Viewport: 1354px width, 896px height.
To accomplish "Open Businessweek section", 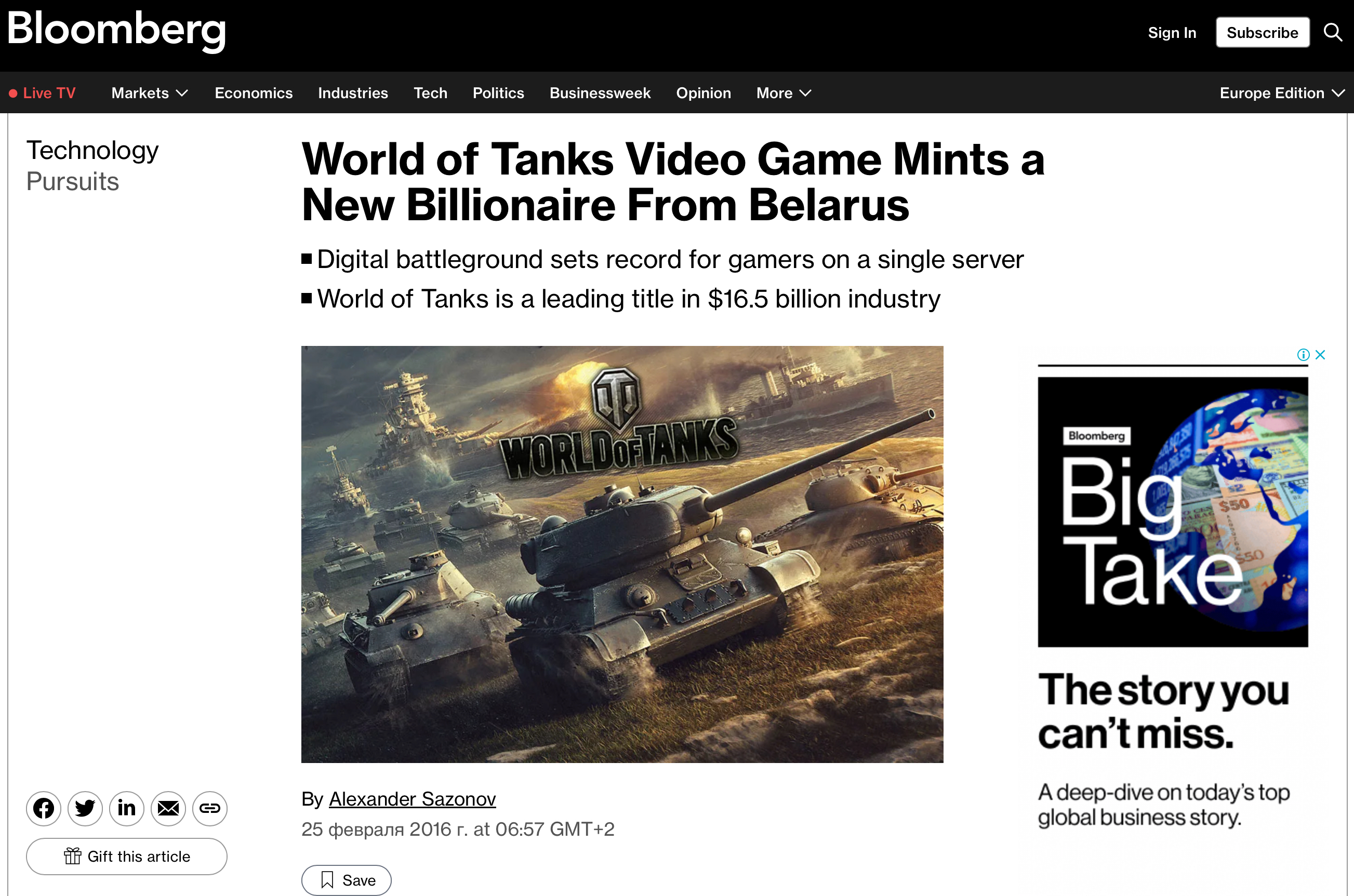I will [x=600, y=93].
